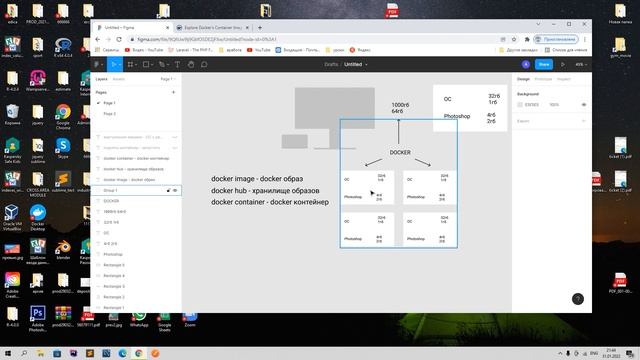Switch to the Design tab
640x360 pixels.
523,79
